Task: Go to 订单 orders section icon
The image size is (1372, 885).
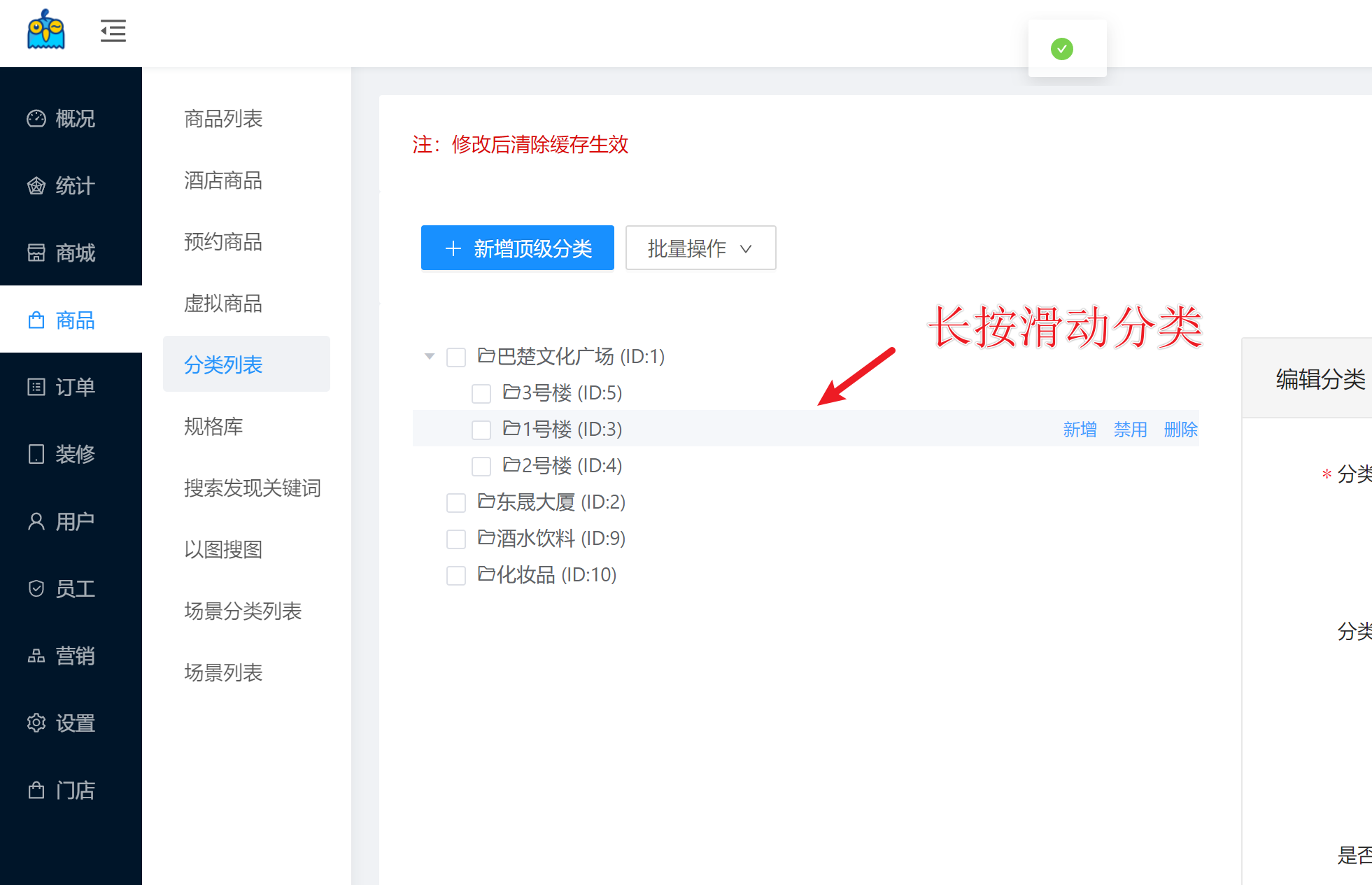Action: click(36, 387)
